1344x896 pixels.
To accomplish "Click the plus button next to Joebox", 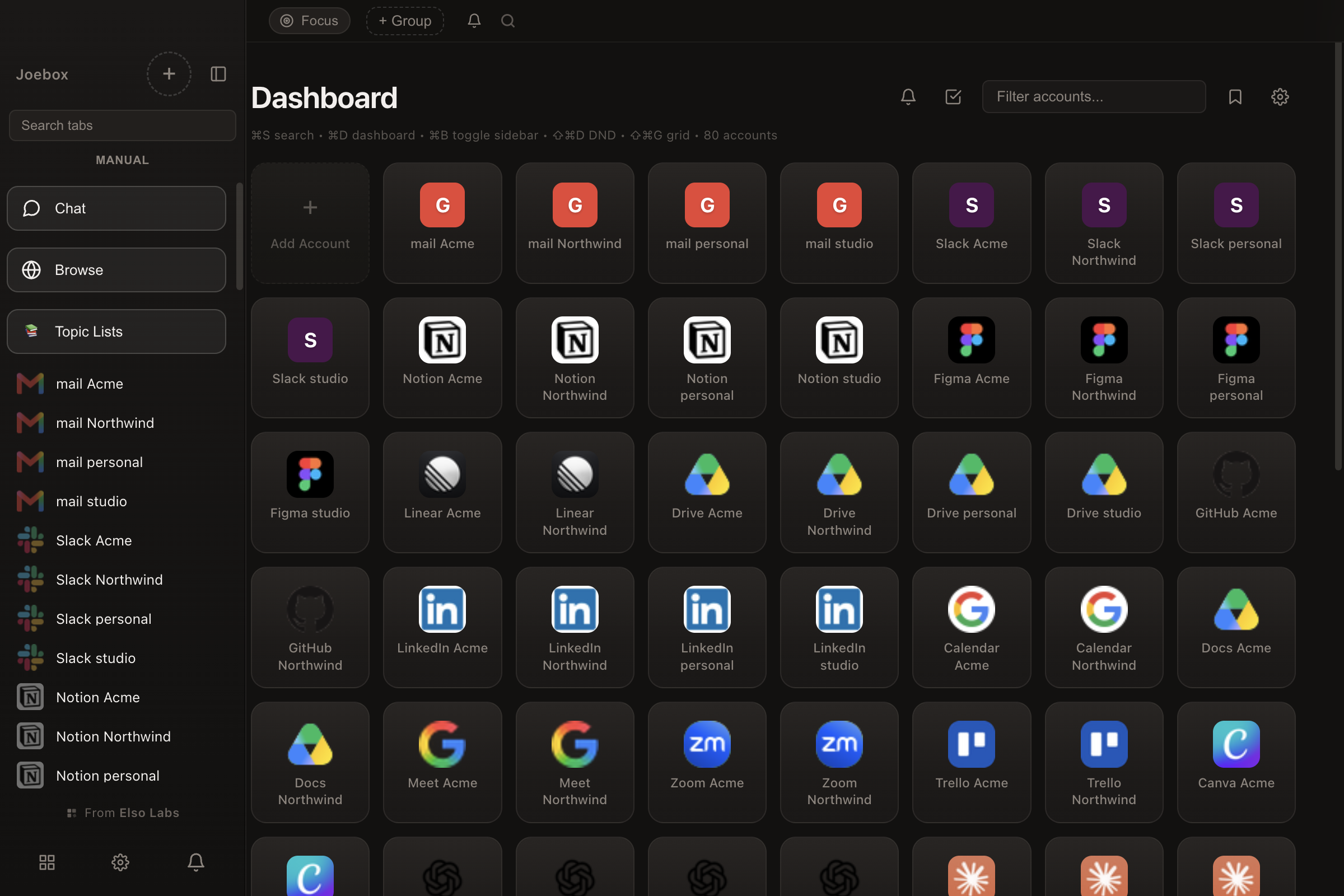I will coord(169,74).
